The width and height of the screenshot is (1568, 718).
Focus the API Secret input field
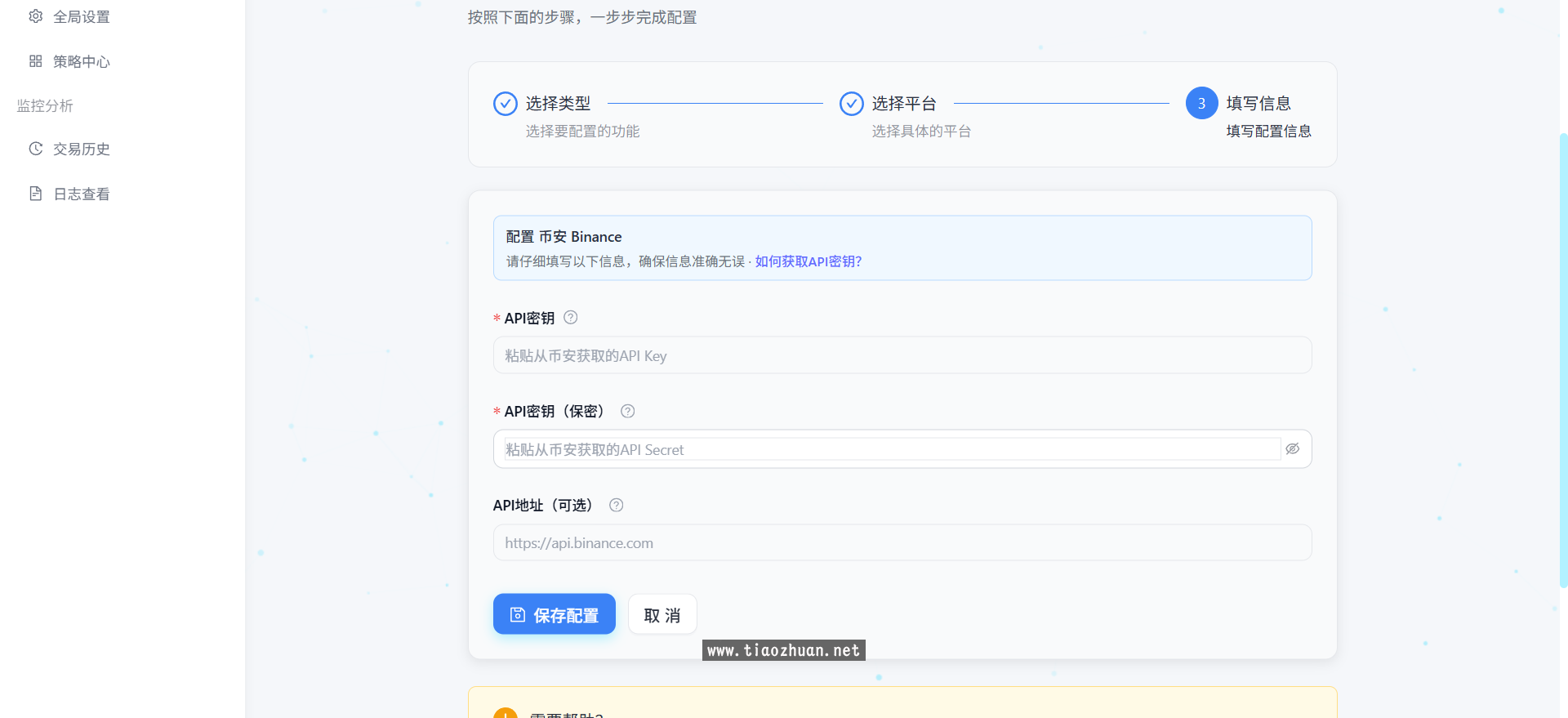tap(890, 449)
